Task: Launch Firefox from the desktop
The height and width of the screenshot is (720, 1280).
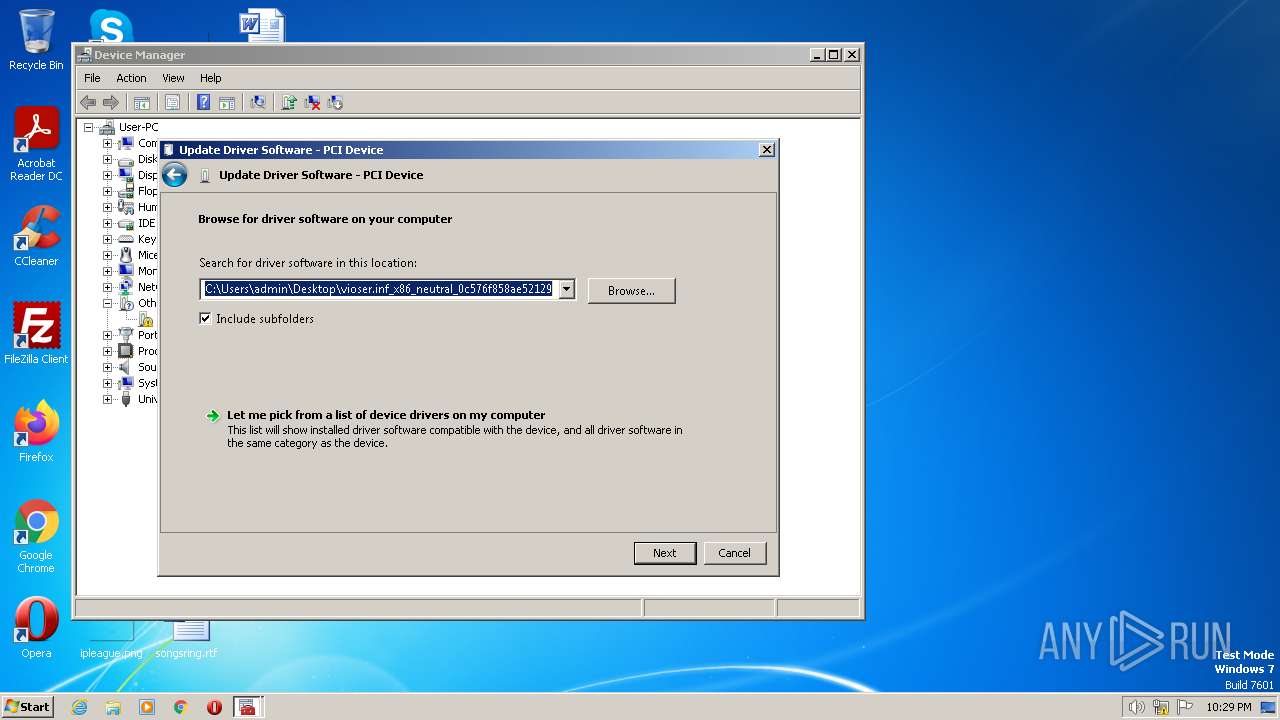Action: click(x=36, y=432)
